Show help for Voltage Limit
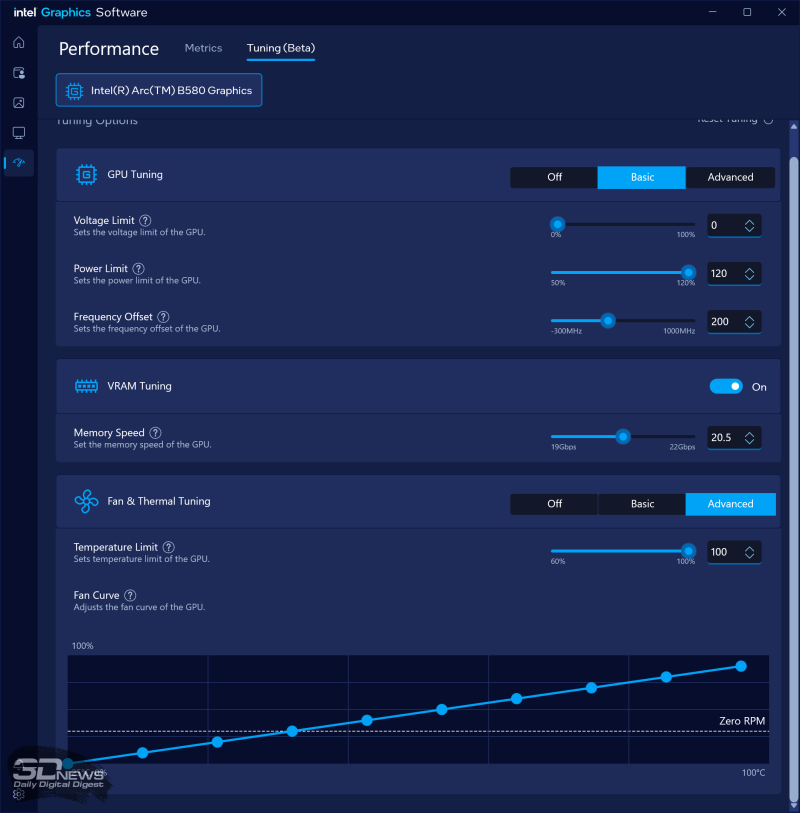Screen dimensions: 800x813 146,220
